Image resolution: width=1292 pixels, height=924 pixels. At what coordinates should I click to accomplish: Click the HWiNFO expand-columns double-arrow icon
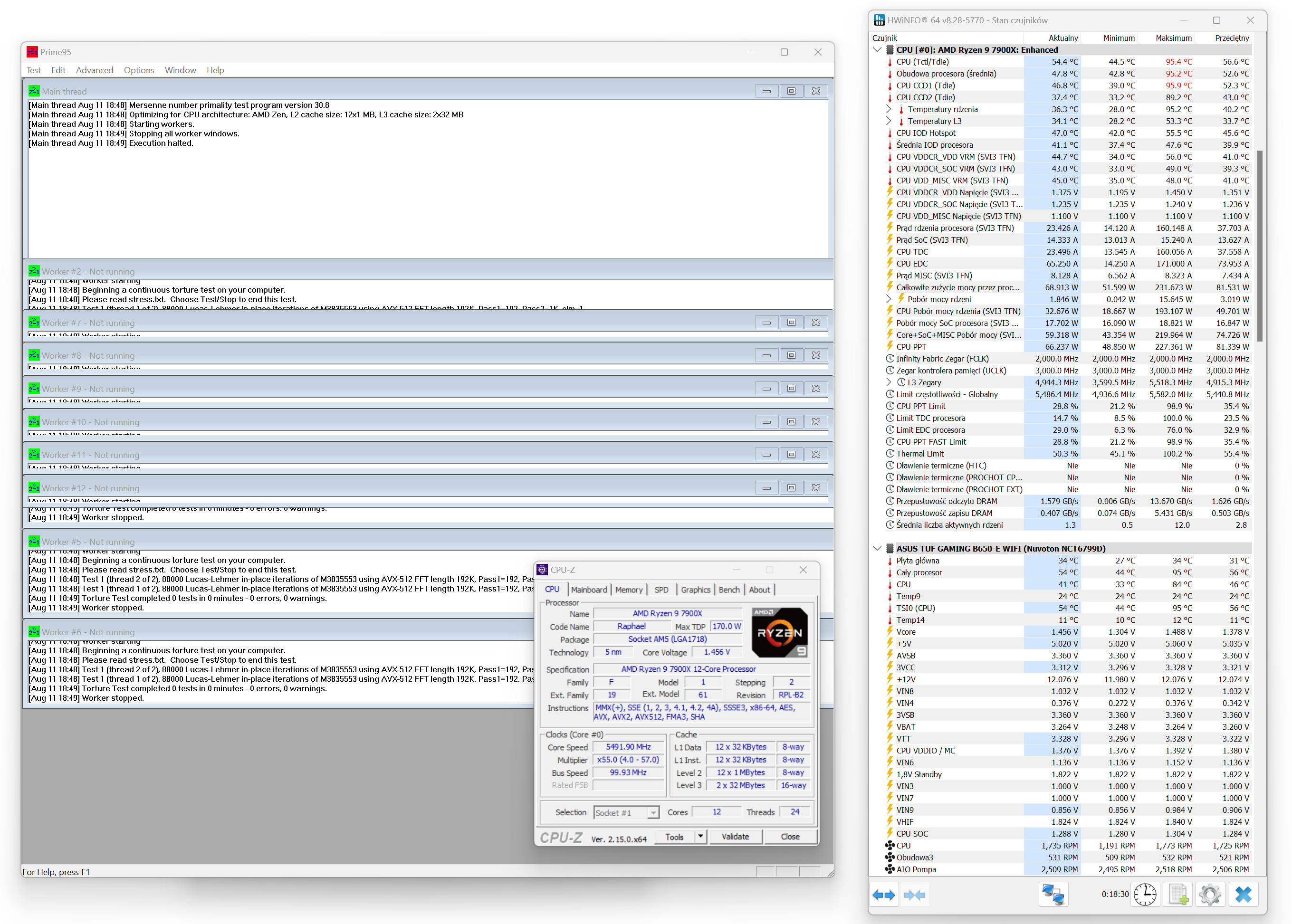pyautogui.click(x=883, y=895)
